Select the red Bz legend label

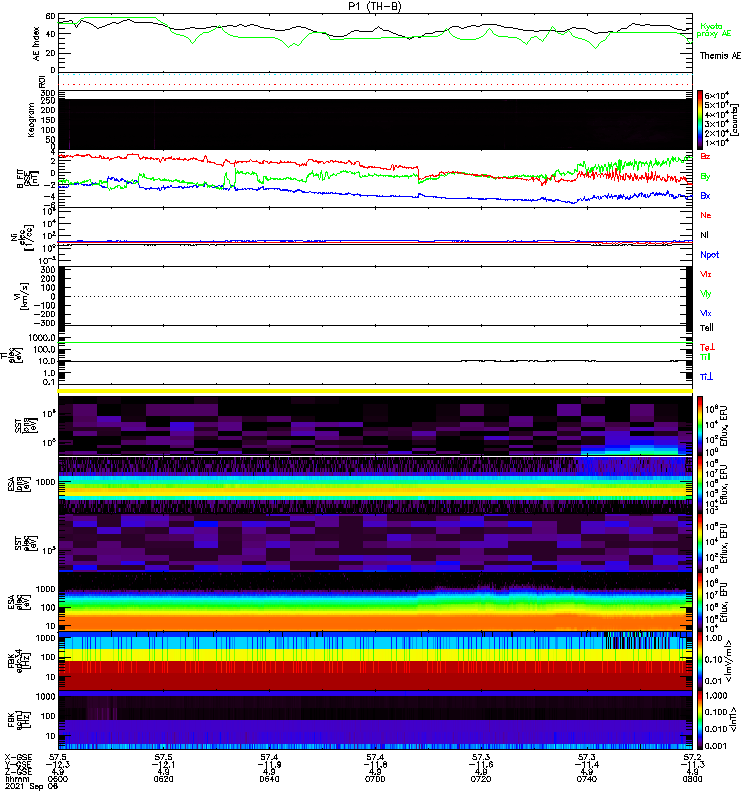(705, 156)
